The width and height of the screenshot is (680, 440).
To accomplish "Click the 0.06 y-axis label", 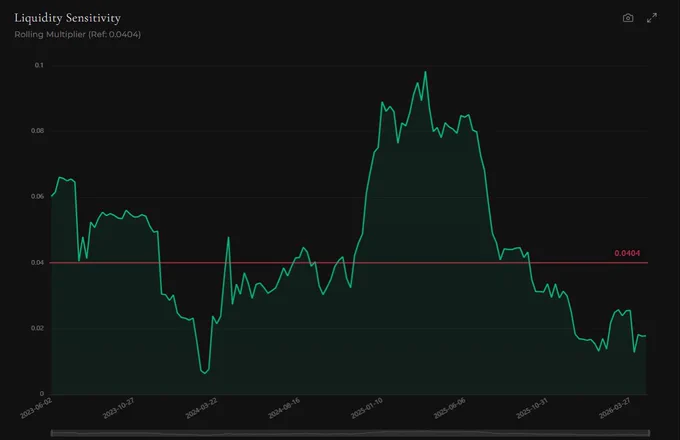I will pyautogui.click(x=37, y=196).
